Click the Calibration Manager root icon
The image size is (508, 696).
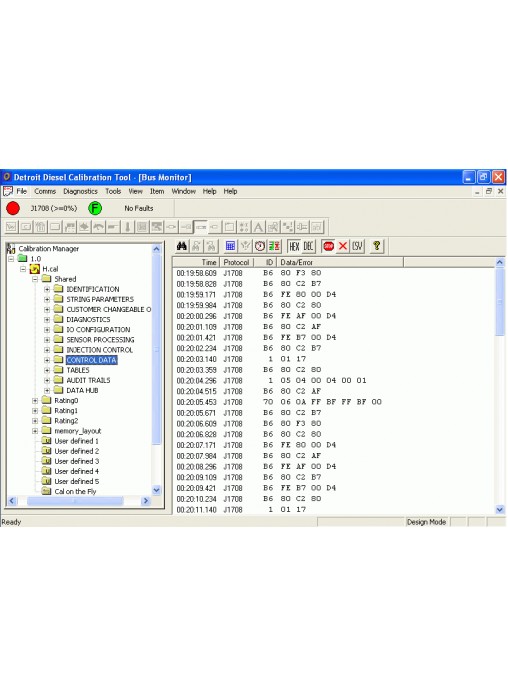tap(11, 249)
